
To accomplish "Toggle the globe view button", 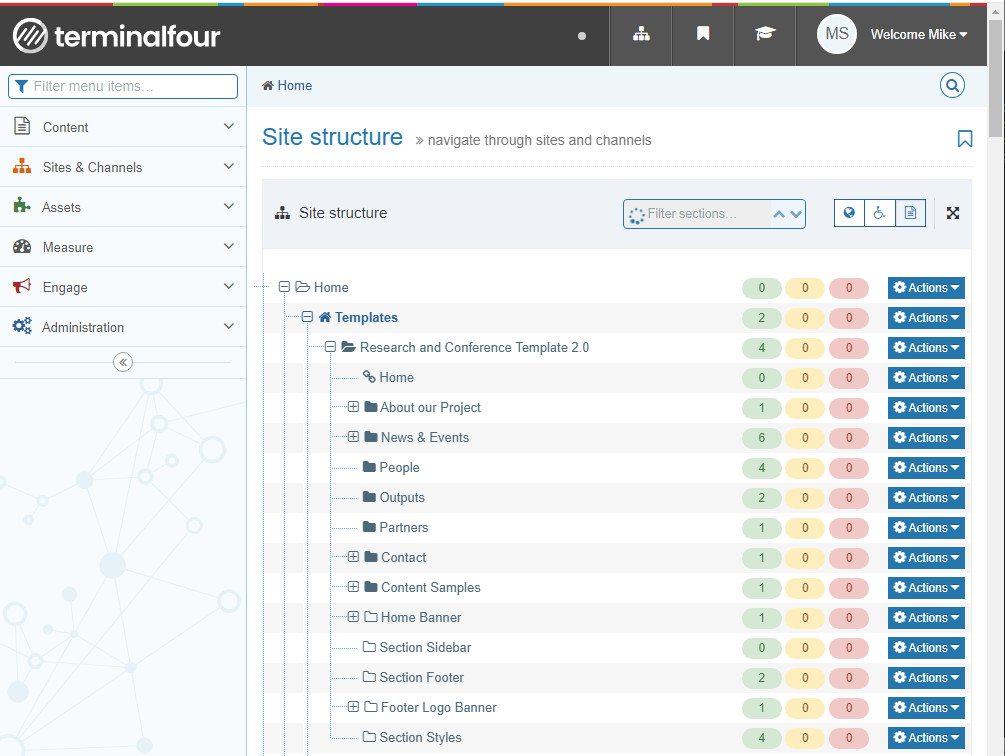I will (849, 213).
